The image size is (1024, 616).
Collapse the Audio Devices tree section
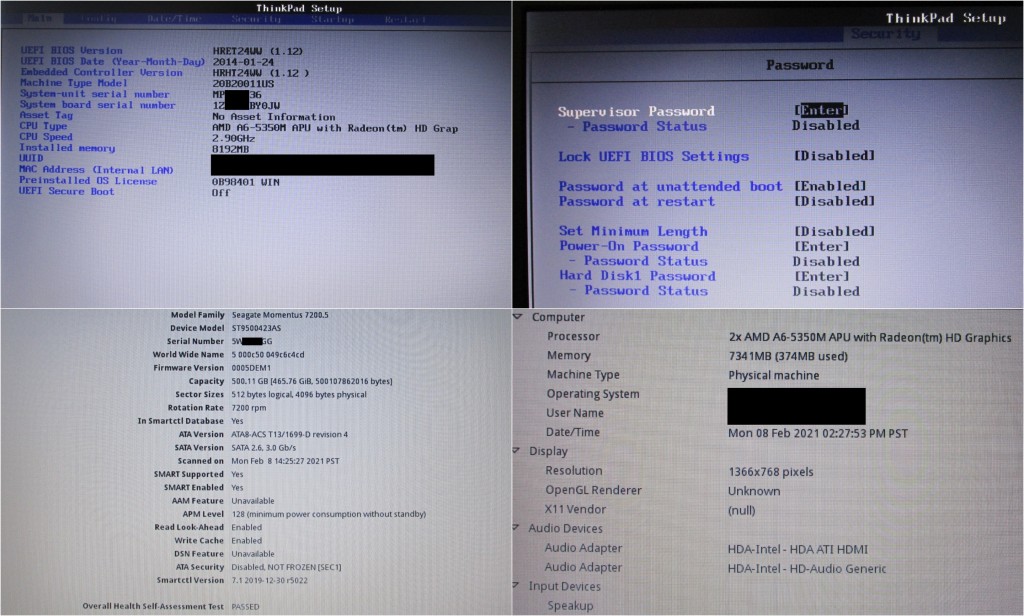[x=516, y=528]
